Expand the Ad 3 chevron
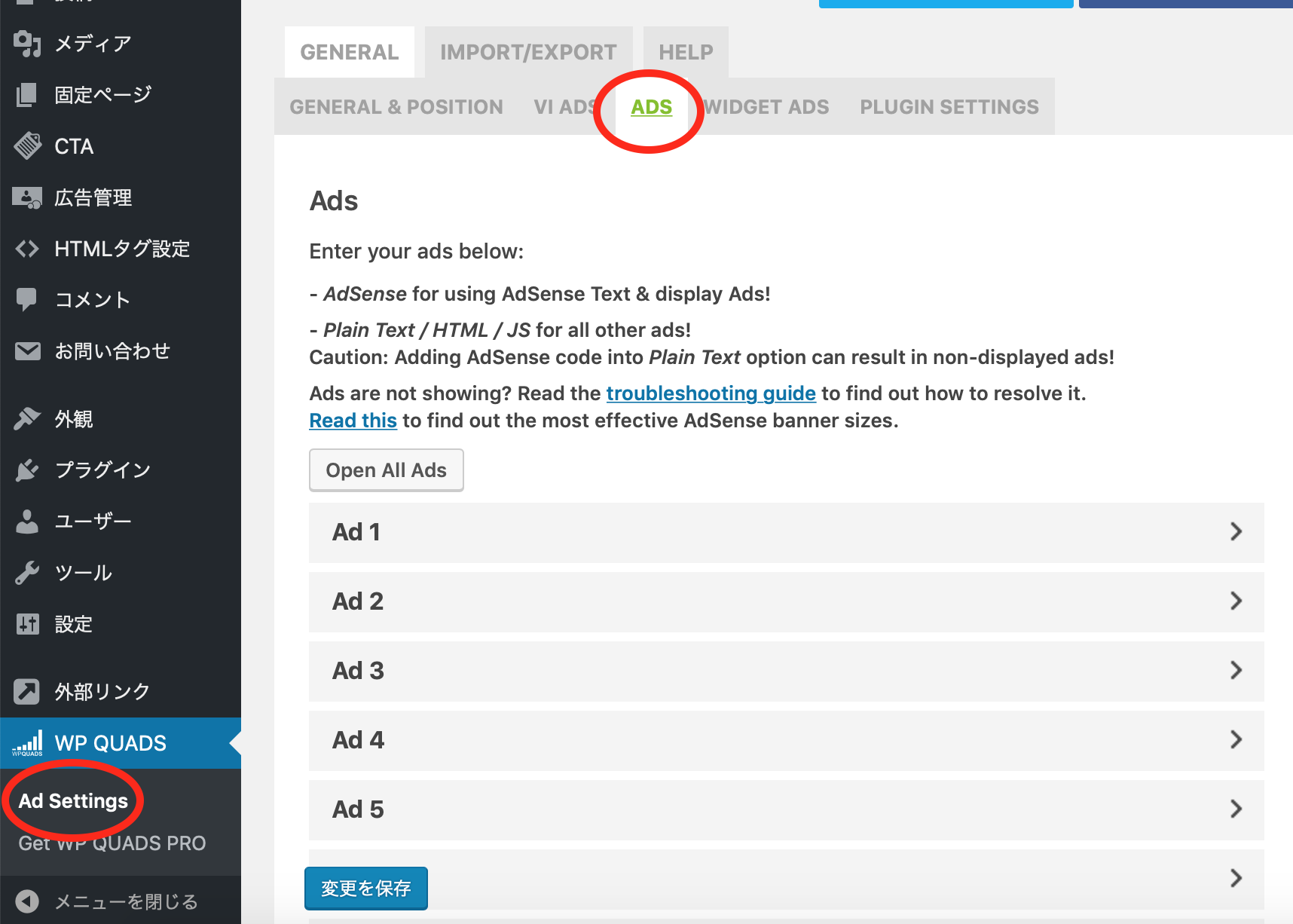 tap(1236, 670)
